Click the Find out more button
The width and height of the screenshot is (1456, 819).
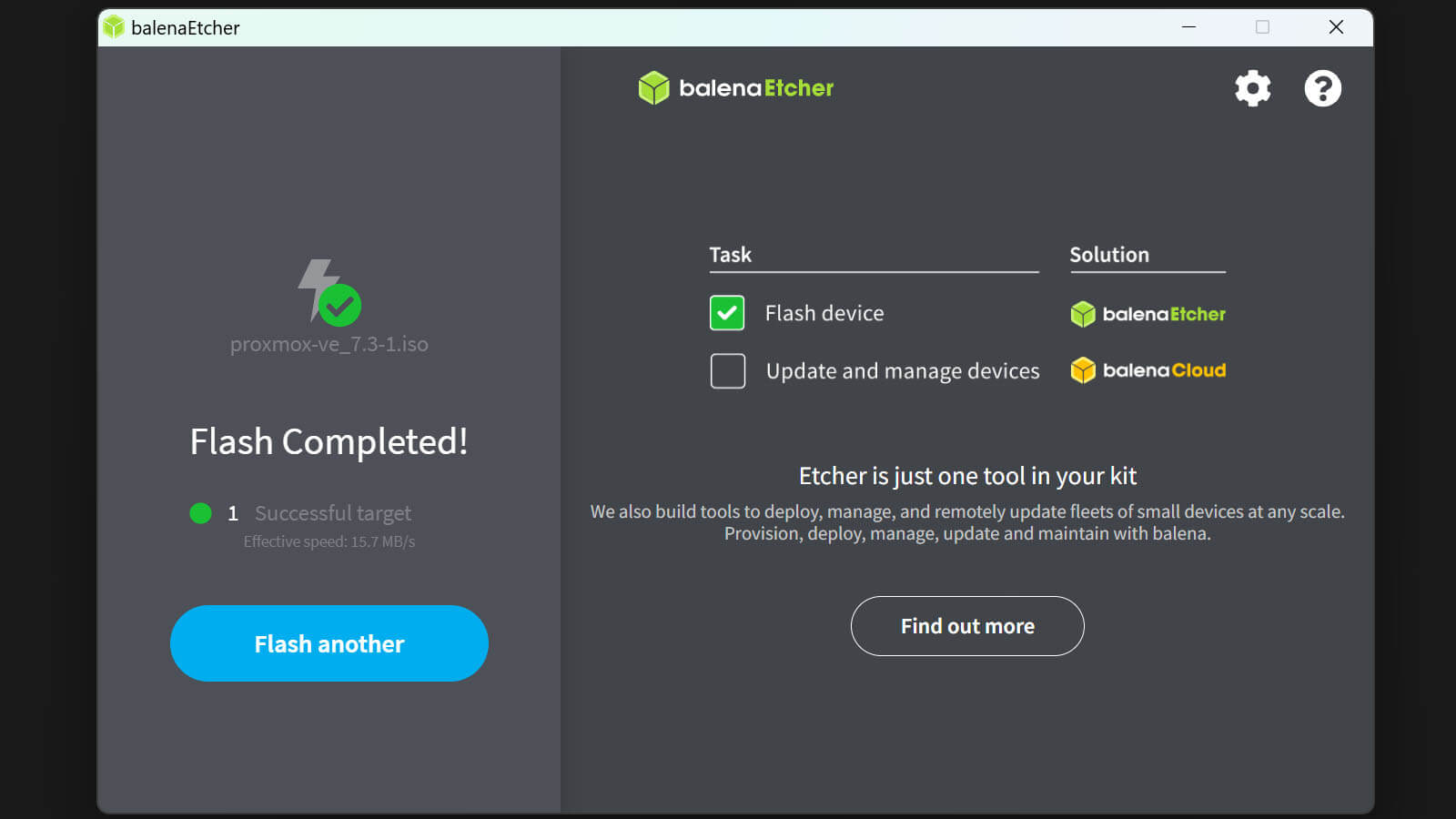click(x=967, y=626)
